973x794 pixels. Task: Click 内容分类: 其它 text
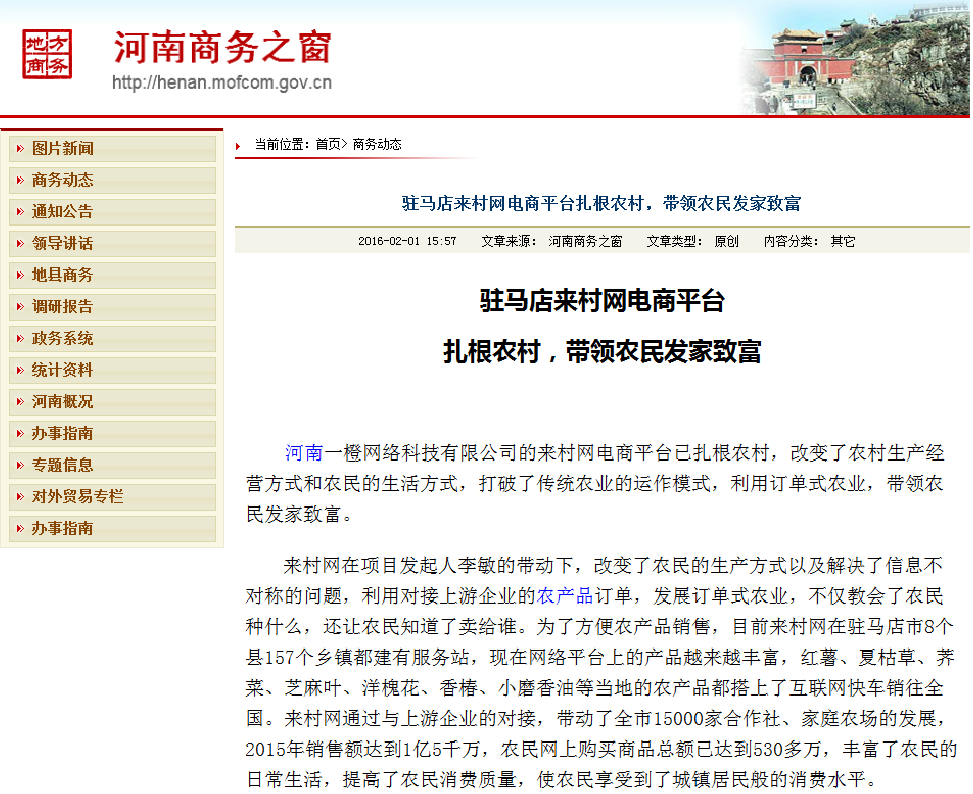[x=809, y=241]
